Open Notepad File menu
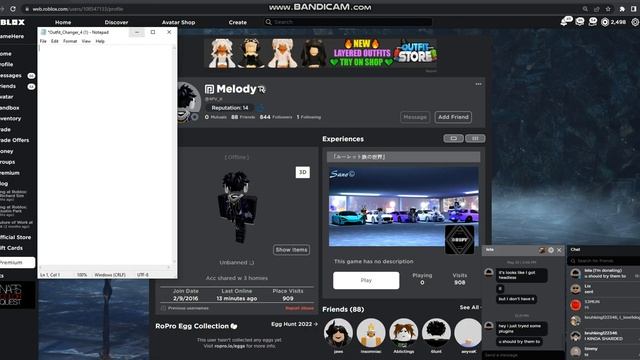The width and height of the screenshot is (640, 360). click(x=43, y=41)
